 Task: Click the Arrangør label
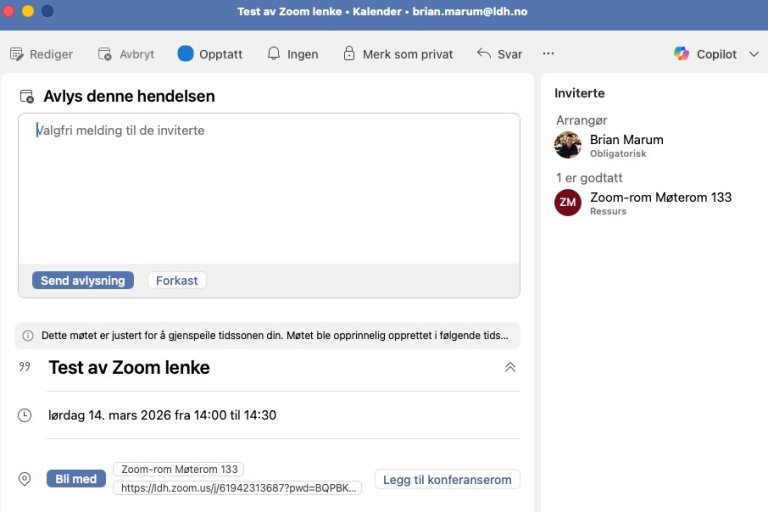coord(581,120)
